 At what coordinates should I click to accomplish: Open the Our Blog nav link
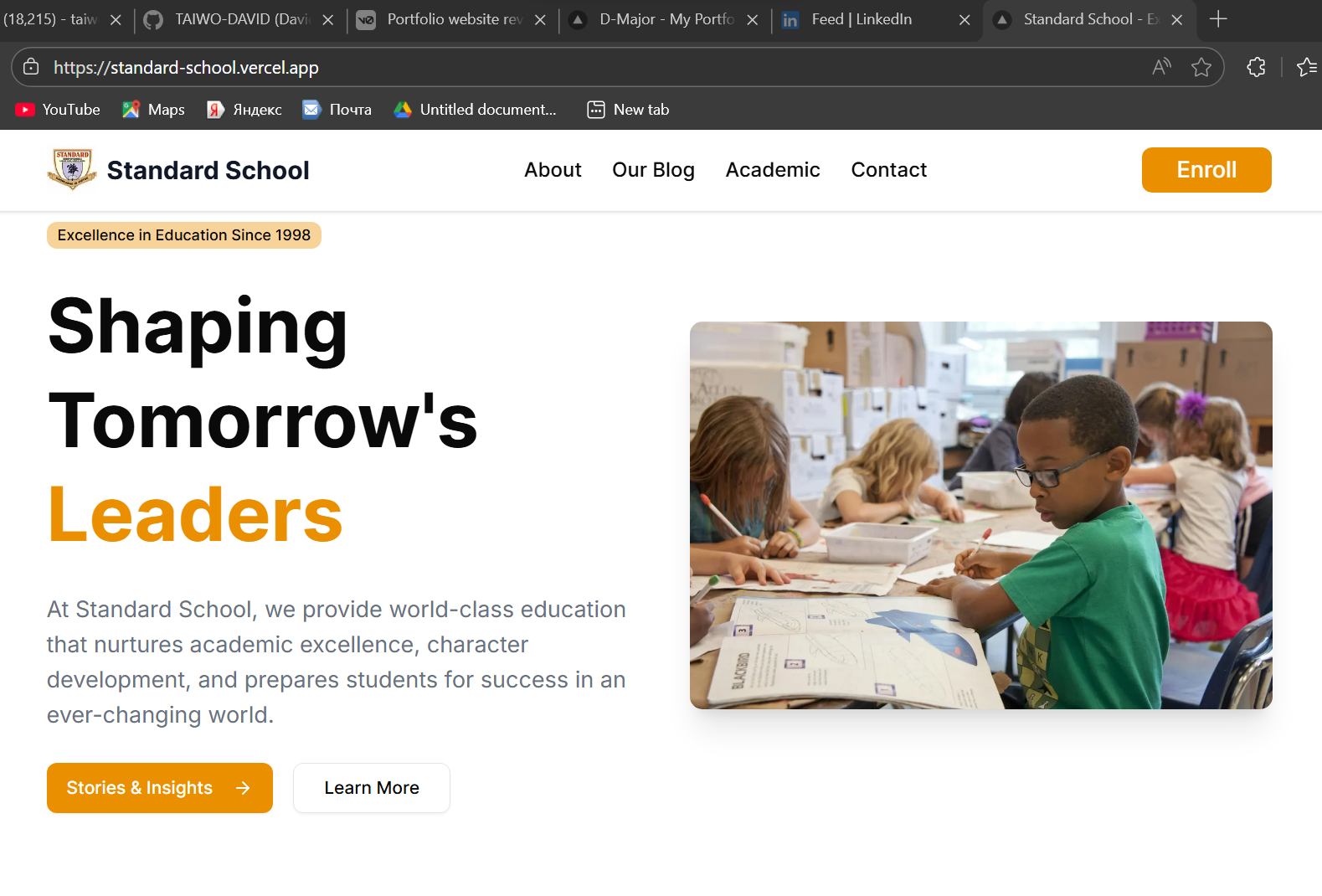click(x=653, y=170)
